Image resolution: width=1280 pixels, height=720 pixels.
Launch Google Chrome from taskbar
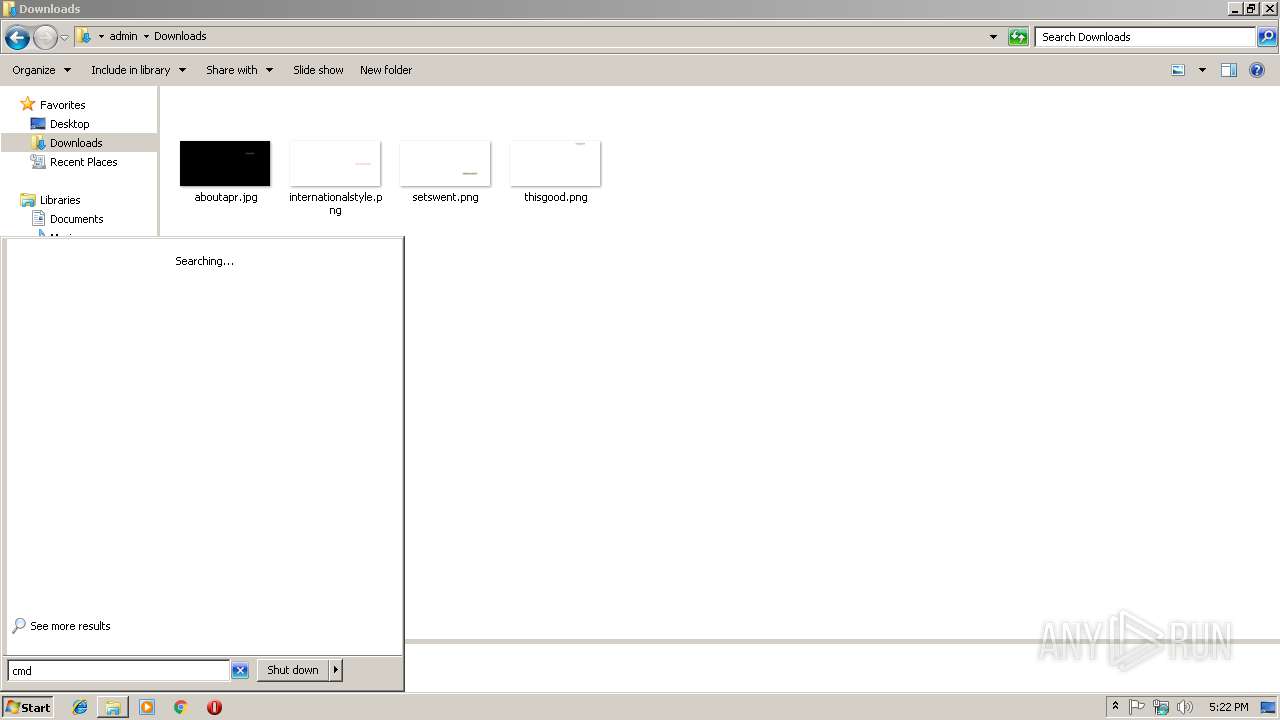coord(181,707)
